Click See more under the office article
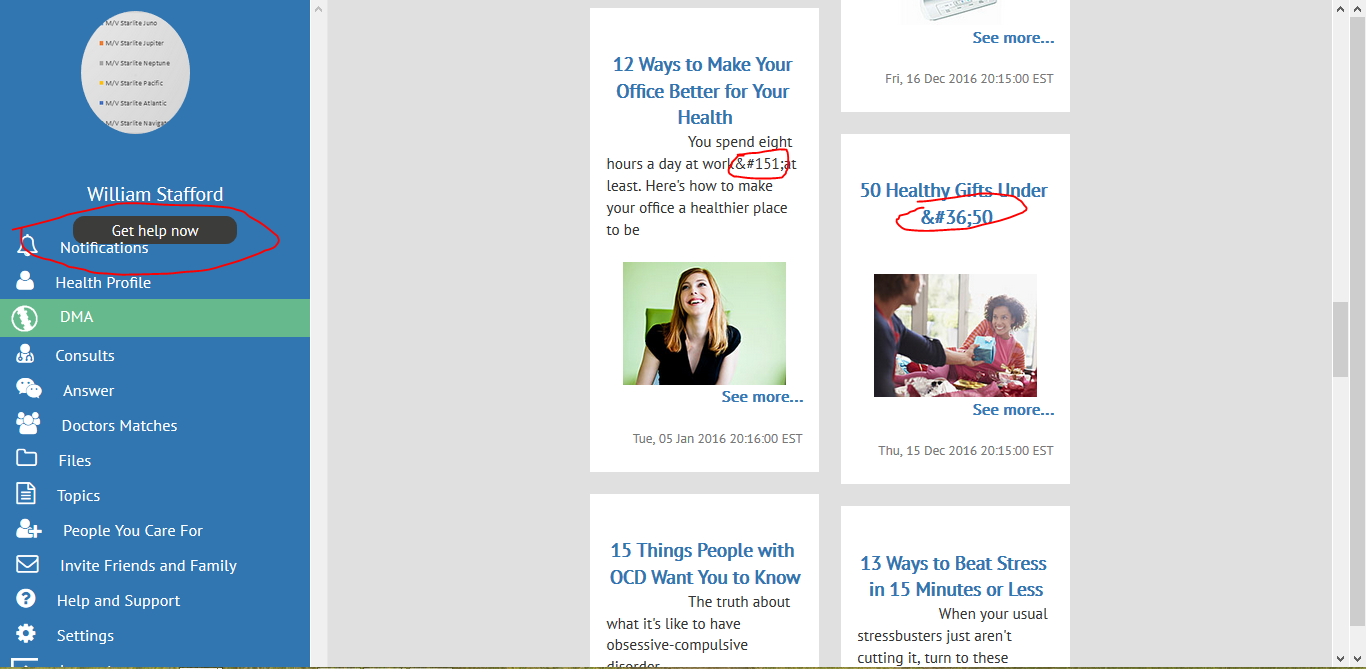 tap(762, 397)
